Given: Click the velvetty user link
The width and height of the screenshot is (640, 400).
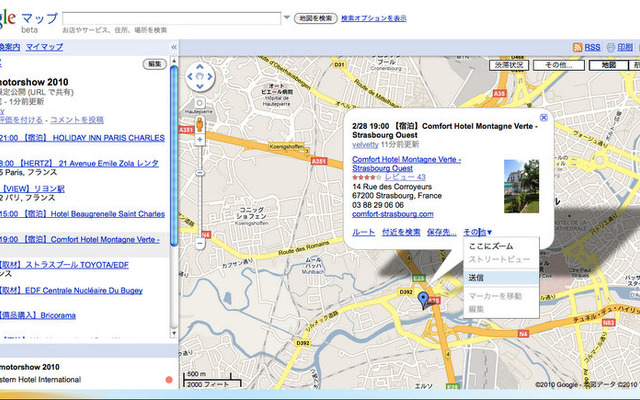Looking at the screenshot, I should (x=365, y=144).
